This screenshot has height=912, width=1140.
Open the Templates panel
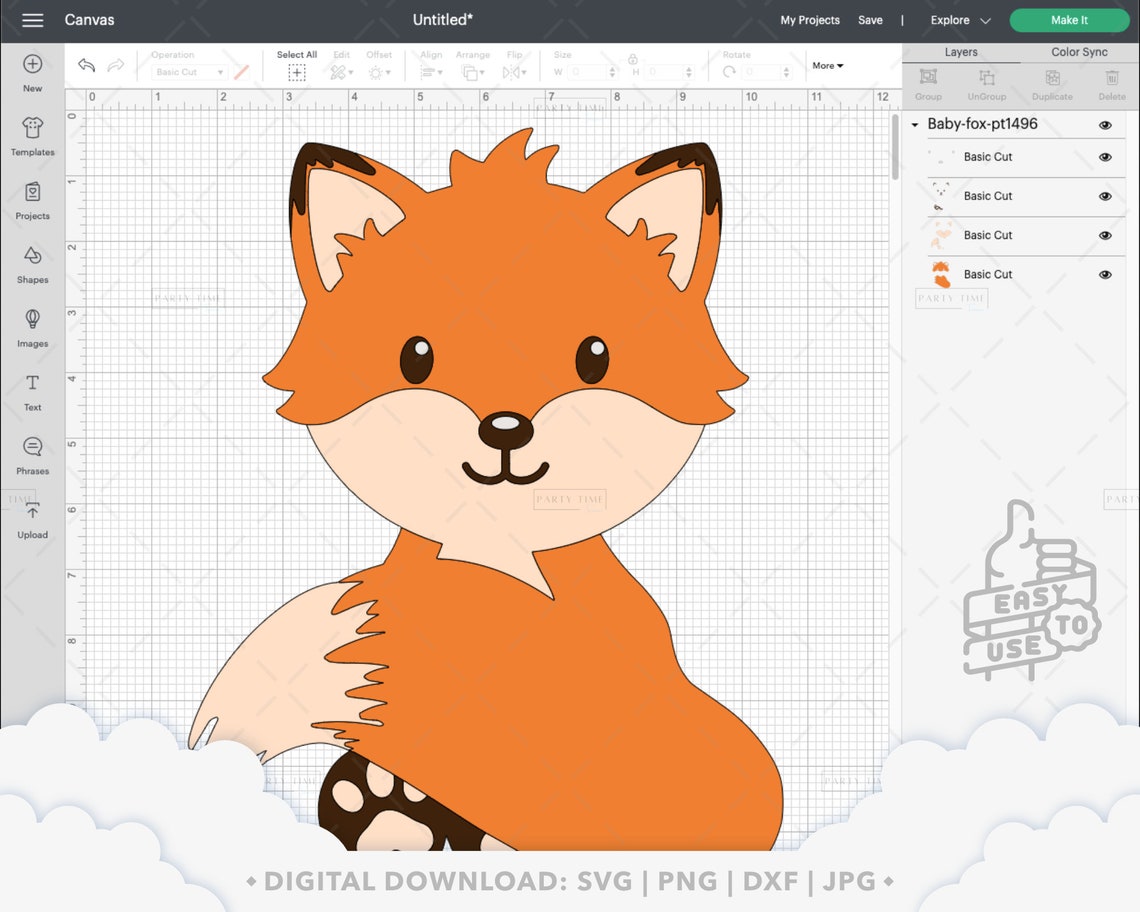coord(32,135)
